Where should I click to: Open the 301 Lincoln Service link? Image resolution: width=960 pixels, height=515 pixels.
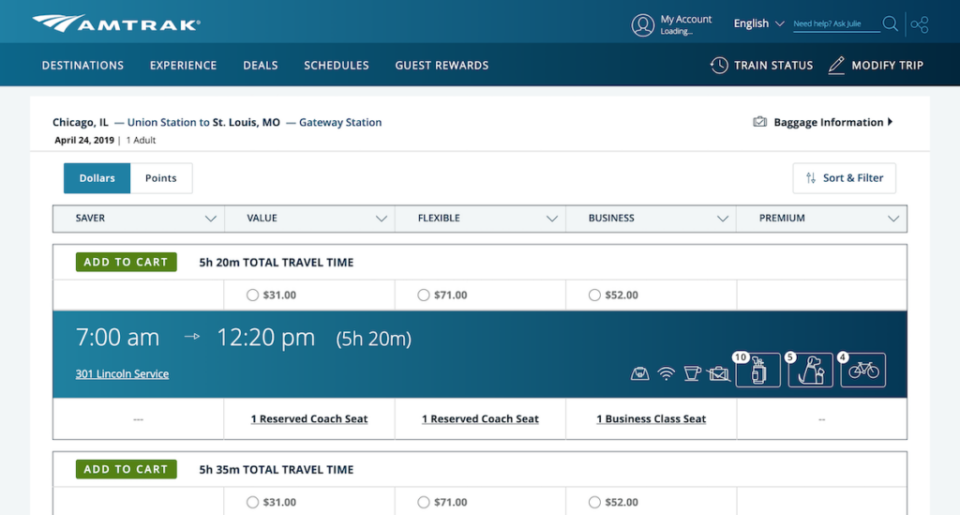click(122, 374)
